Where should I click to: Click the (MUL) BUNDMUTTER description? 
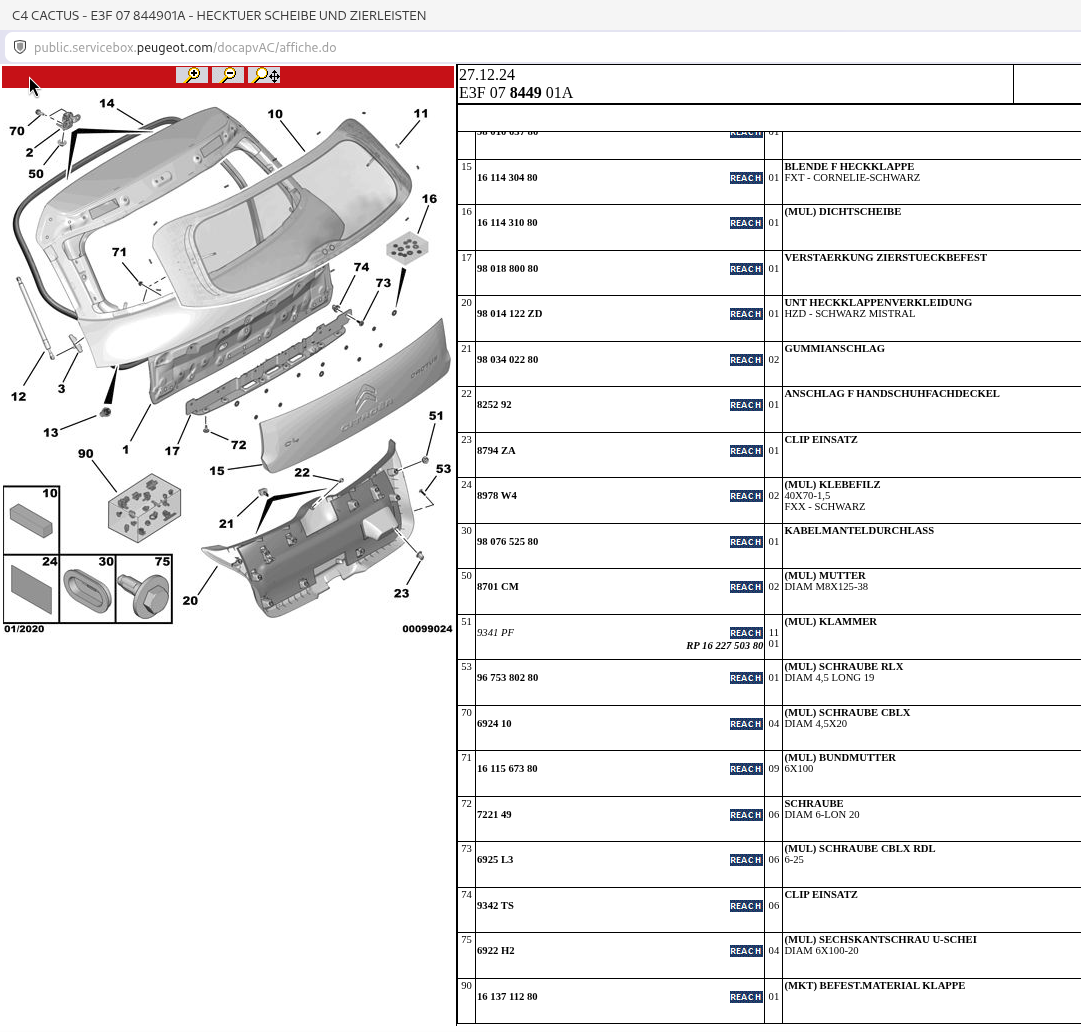pos(840,758)
